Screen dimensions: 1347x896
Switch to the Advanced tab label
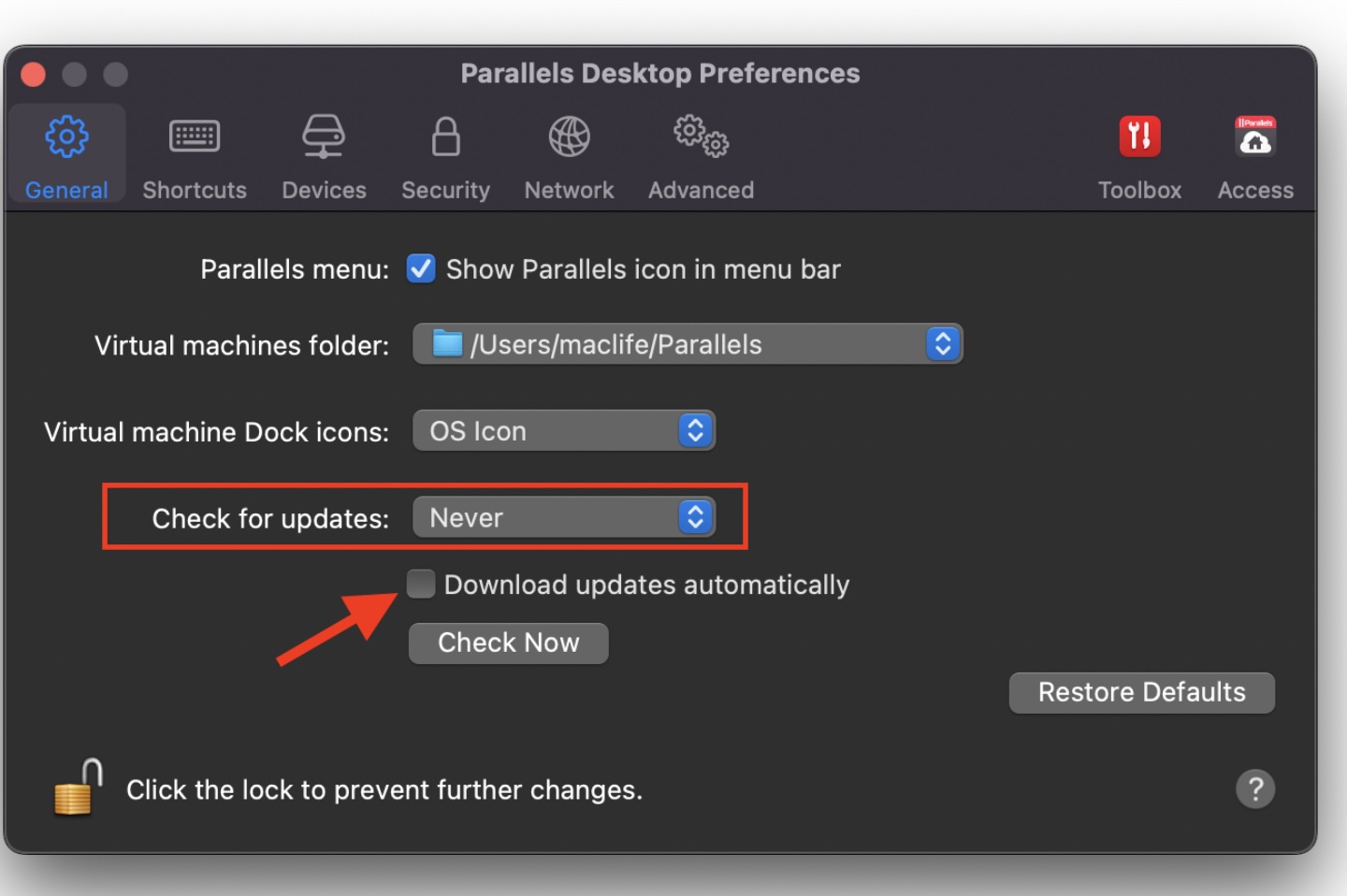coord(701,190)
